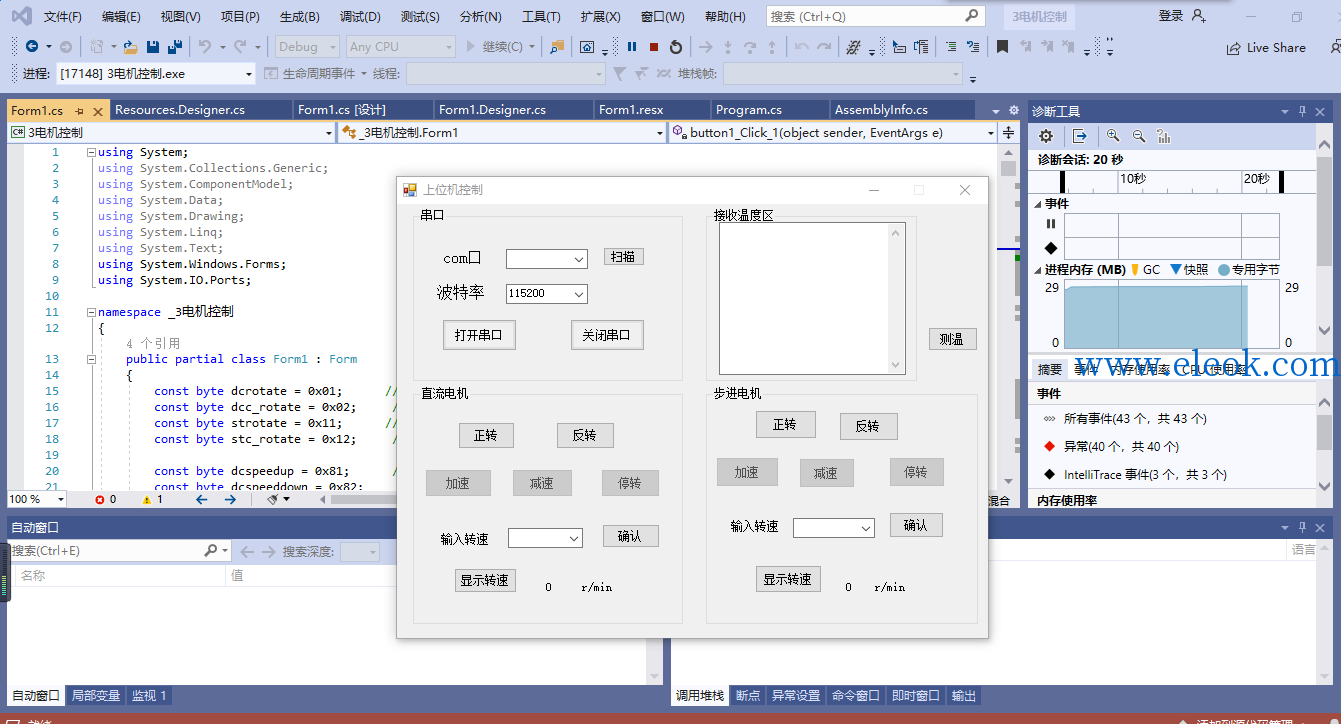Open diagnostic tools settings gear
Viewport: 1341px width, 724px height.
tap(1046, 136)
